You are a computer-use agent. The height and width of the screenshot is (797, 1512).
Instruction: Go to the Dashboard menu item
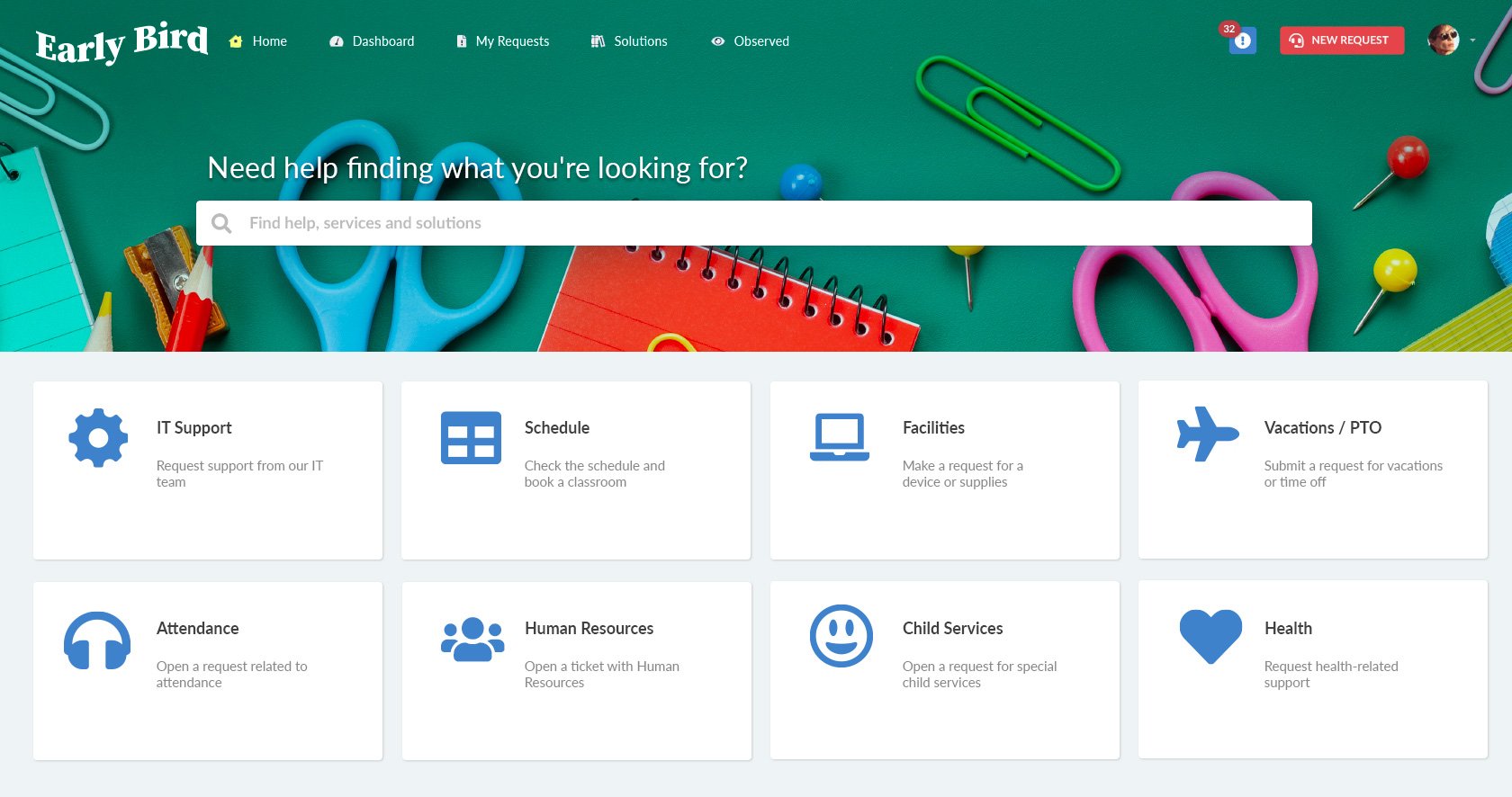[x=372, y=41]
